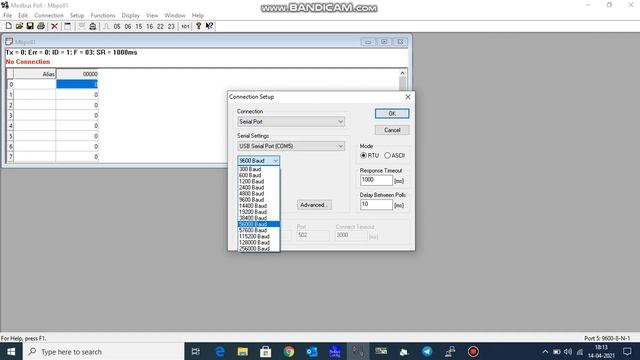Open the Connection type dropdown showing Serial Port
640x360 pixels.
(x=291, y=122)
